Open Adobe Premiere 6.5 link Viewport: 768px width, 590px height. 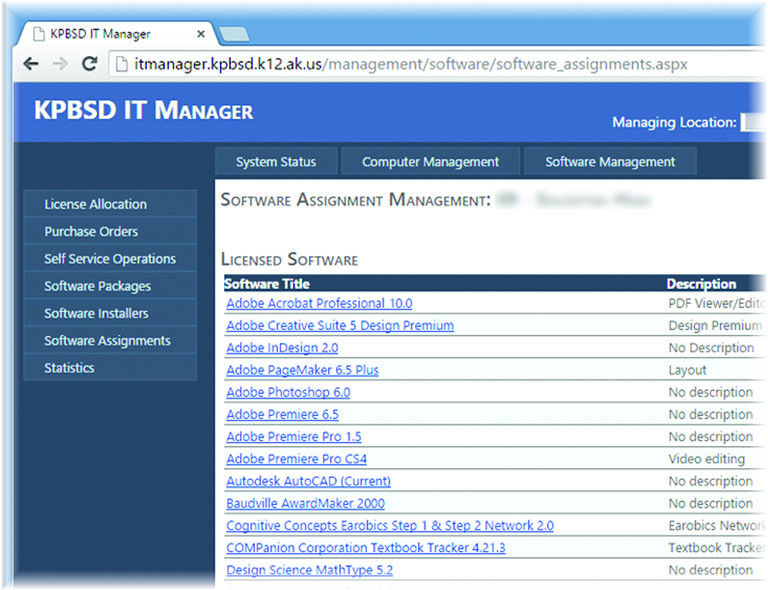(x=282, y=415)
